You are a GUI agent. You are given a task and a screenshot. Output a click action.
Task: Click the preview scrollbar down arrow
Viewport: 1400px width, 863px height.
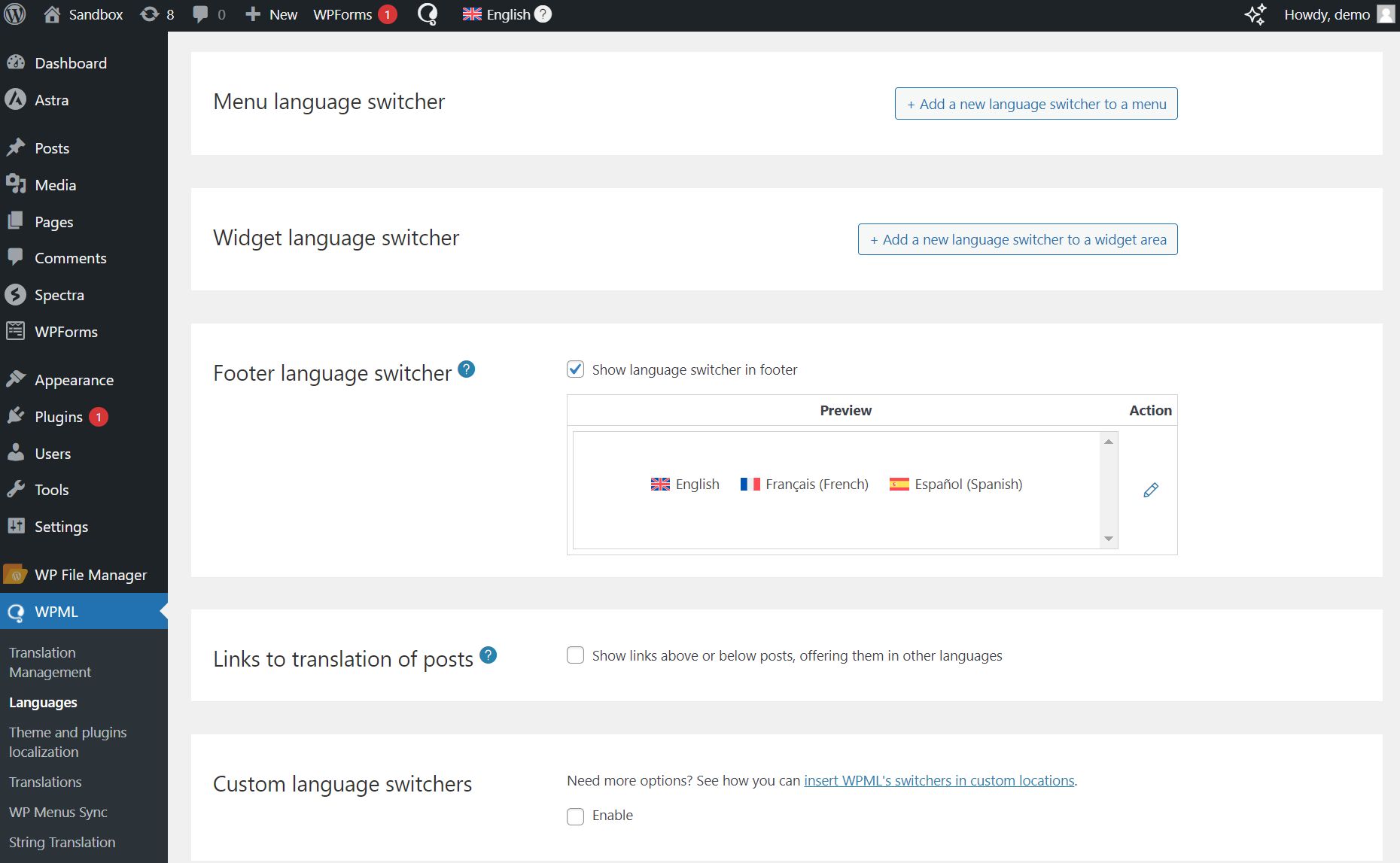point(1109,538)
